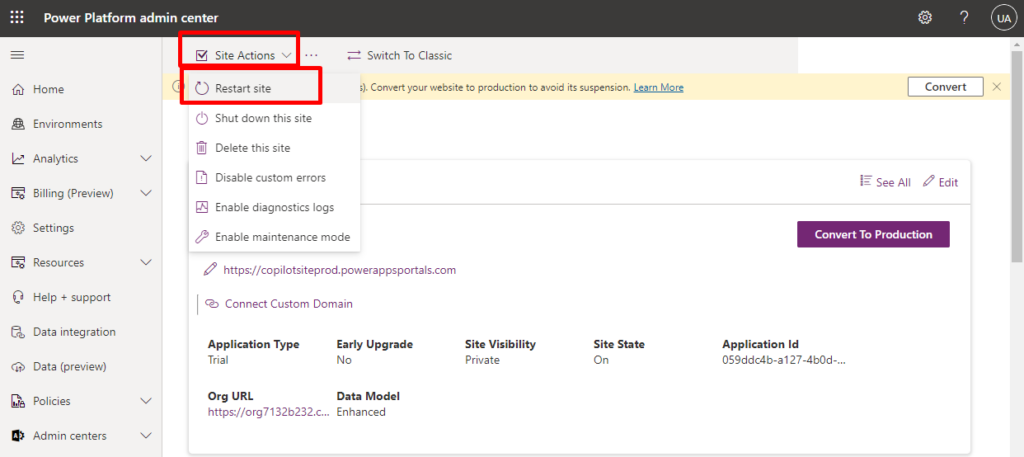Click Switch To Classic
This screenshot has width=1024, height=457.
click(x=399, y=55)
